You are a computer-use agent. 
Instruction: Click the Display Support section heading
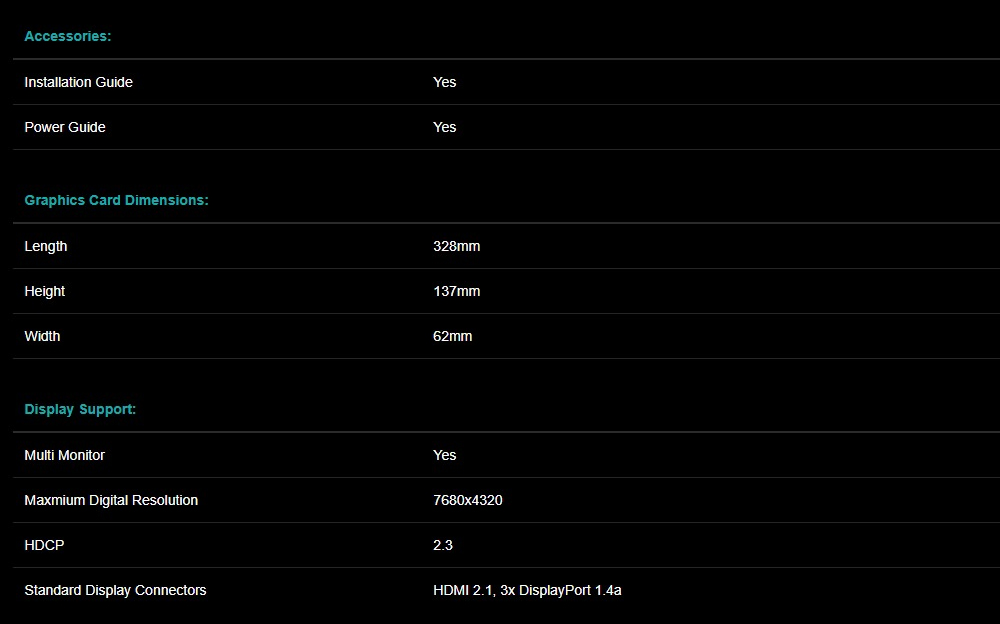tap(80, 409)
